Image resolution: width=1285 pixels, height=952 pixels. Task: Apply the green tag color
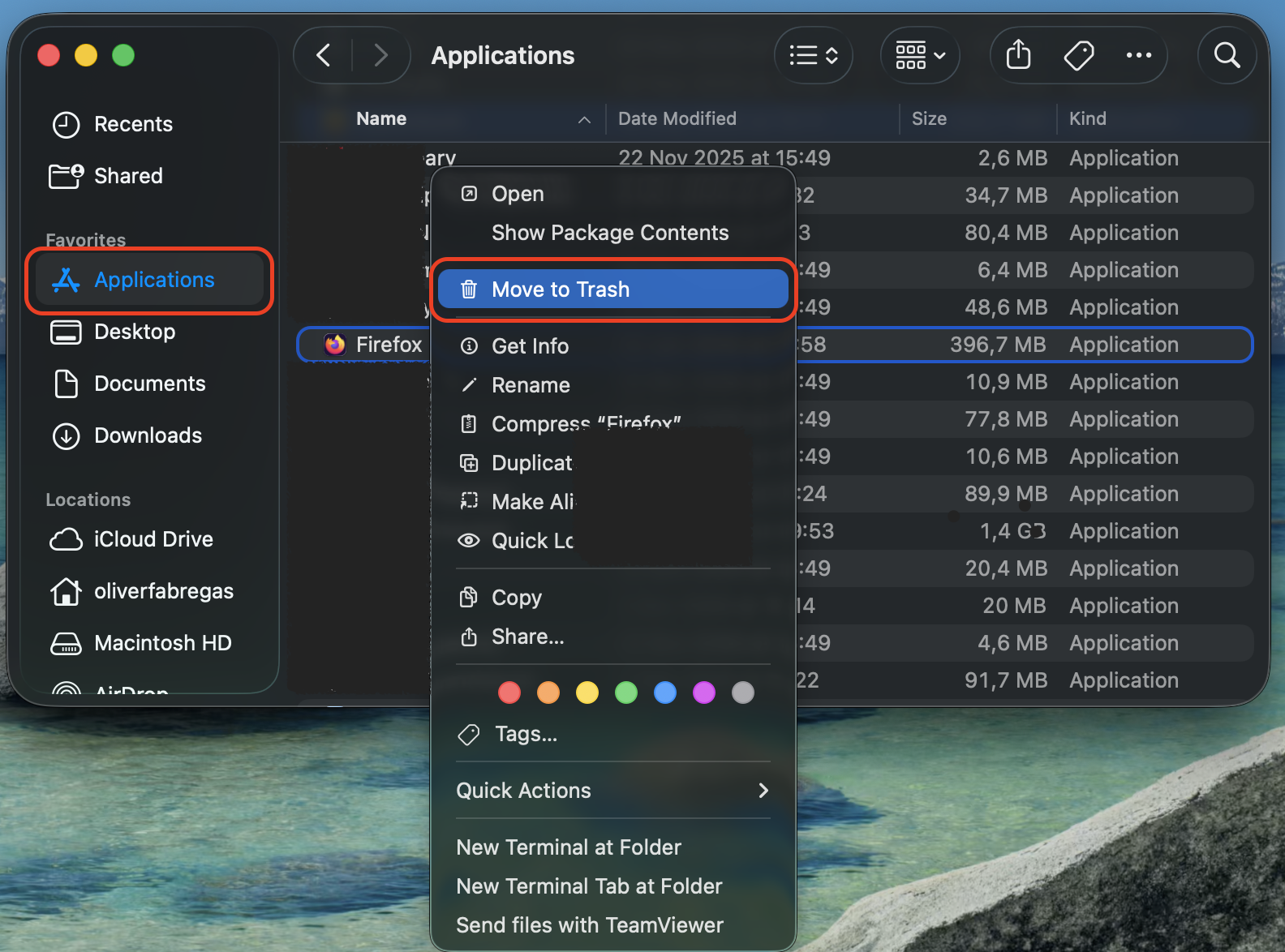pyautogui.click(x=626, y=693)
